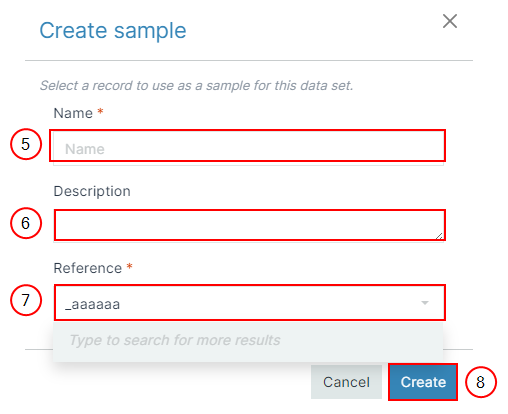Click the Cancel button
Screen dimensions: 508x414
(346, 382)
